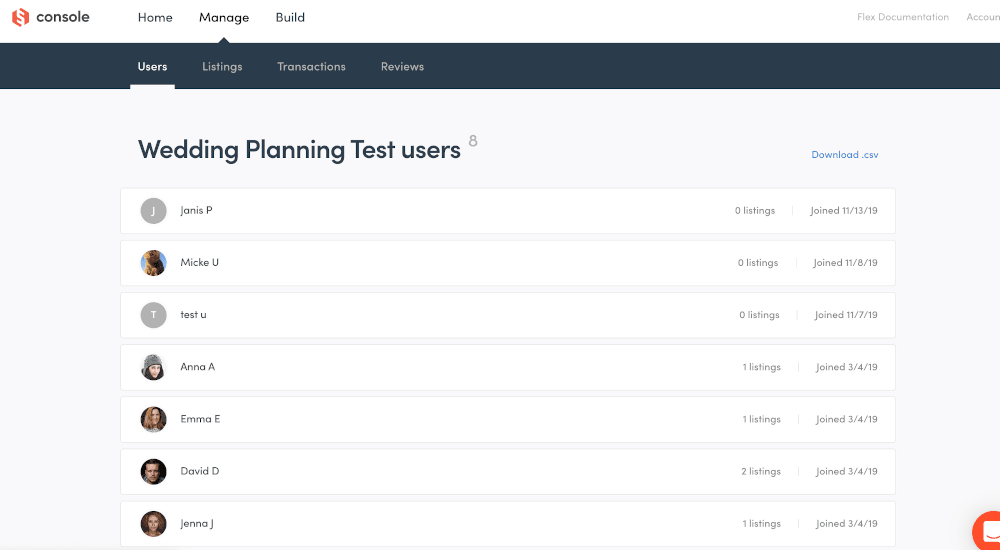This screenshot has width=1000, height=550.
Task: Open the orange chat widget
Action: [988, 532]
